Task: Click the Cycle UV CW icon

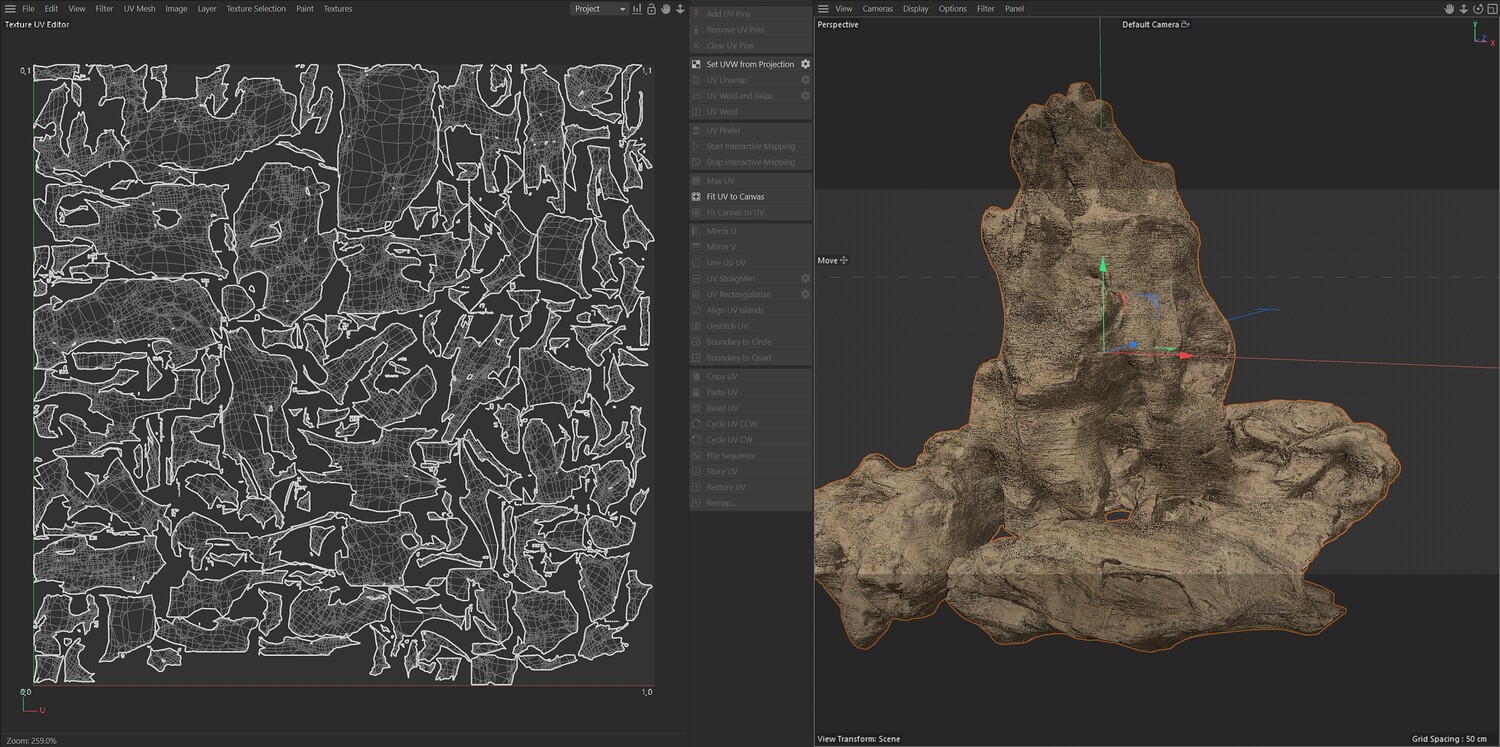Action: [x=696, y=440]
